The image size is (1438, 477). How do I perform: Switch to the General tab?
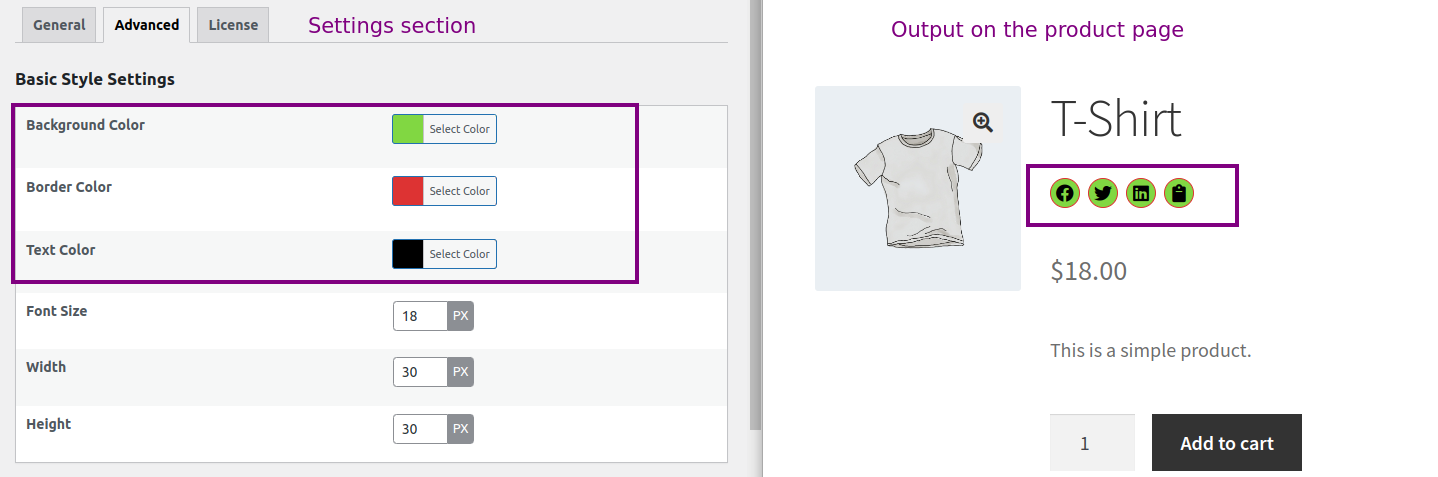click(59, 25)
